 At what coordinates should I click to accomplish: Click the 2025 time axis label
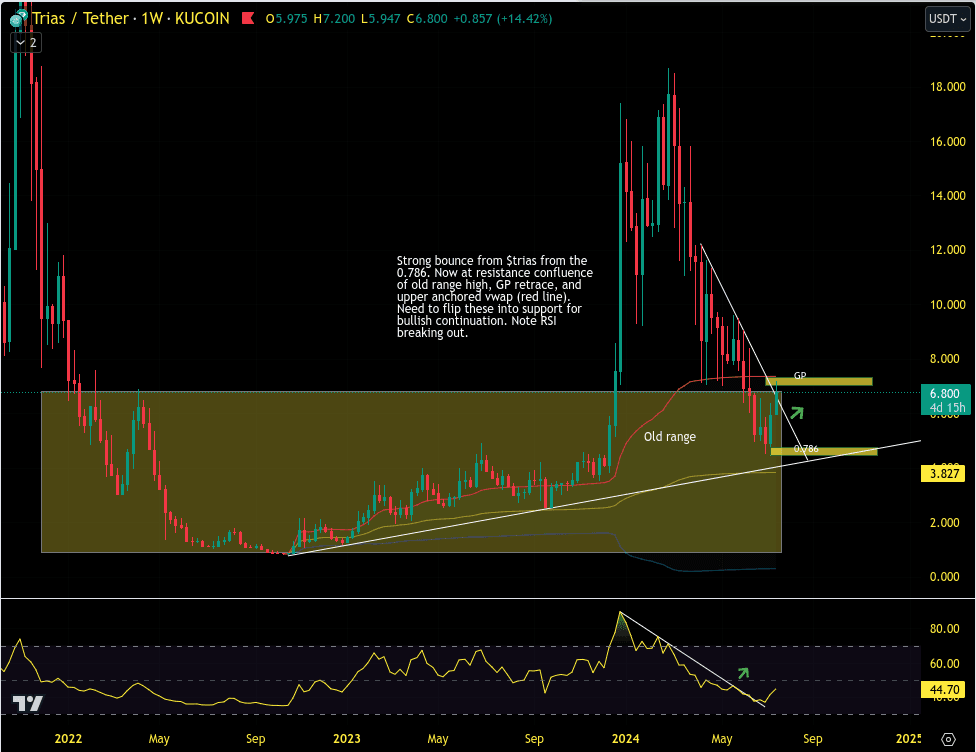pyautogui.click(x=908, y=739)
